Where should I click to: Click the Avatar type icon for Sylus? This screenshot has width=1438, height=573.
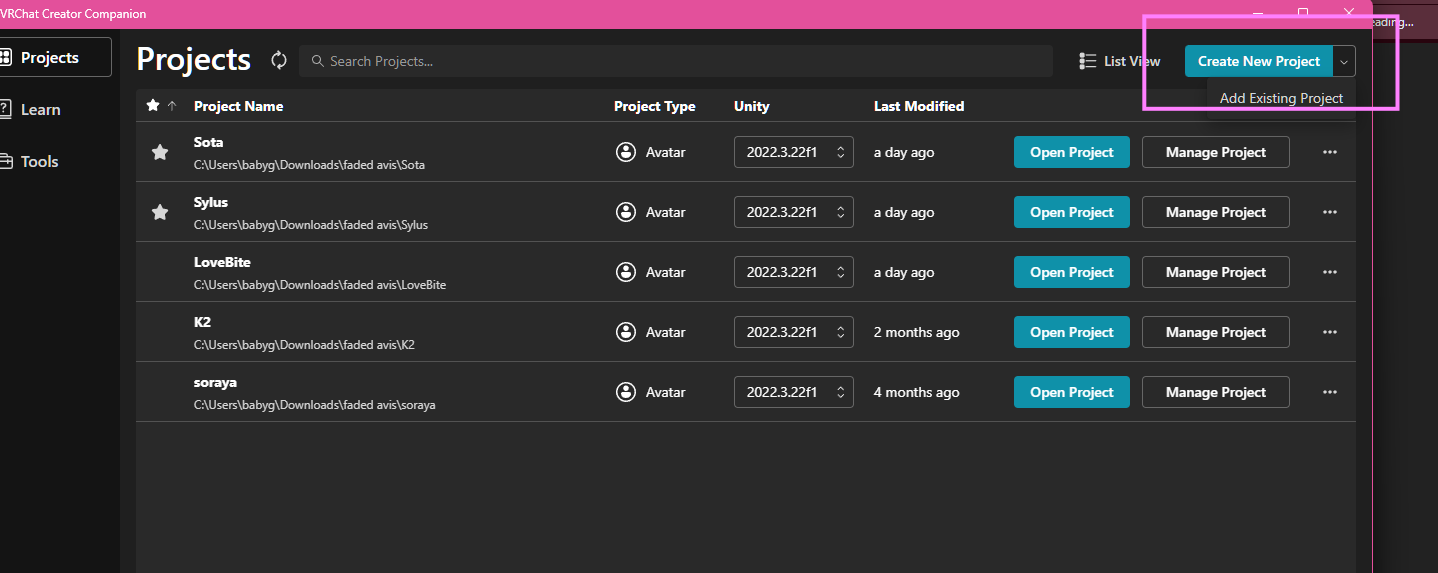[626, 212]
